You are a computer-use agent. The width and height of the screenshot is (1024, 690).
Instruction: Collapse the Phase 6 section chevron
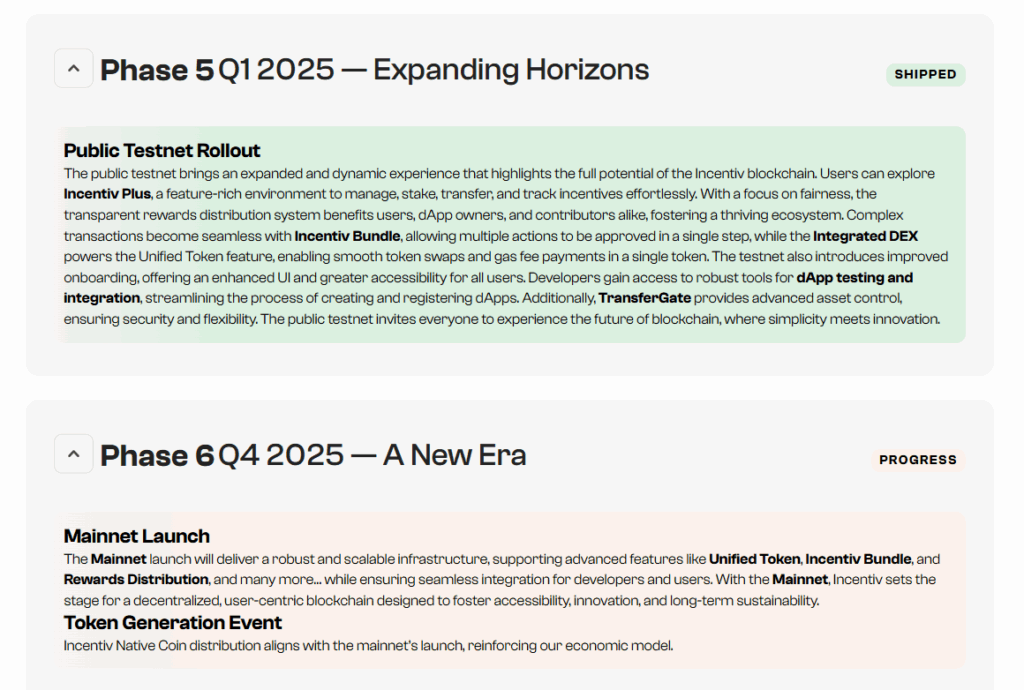73,454
